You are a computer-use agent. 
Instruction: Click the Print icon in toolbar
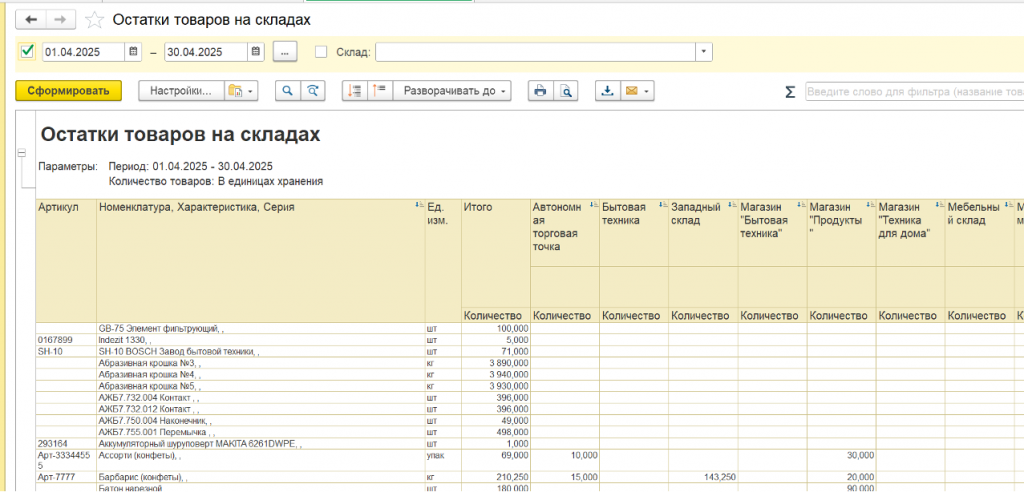point(540,91)
